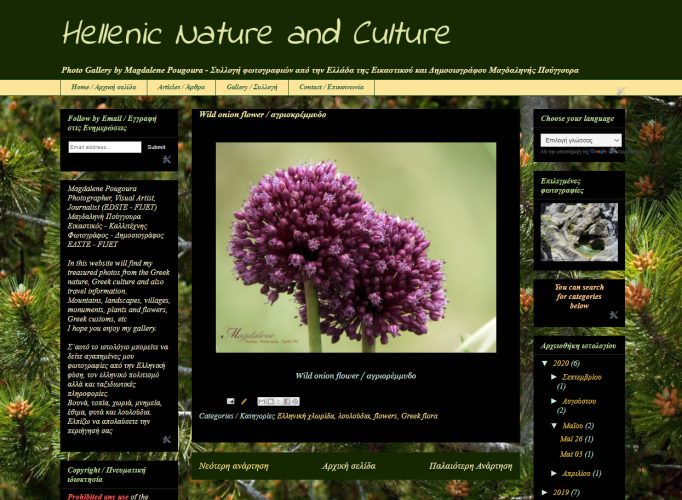The image size is (682, 500).
Task: Click the 'Copyright / Πνευματική ιδιοκτησία' heading
Action: pos(107,474)
